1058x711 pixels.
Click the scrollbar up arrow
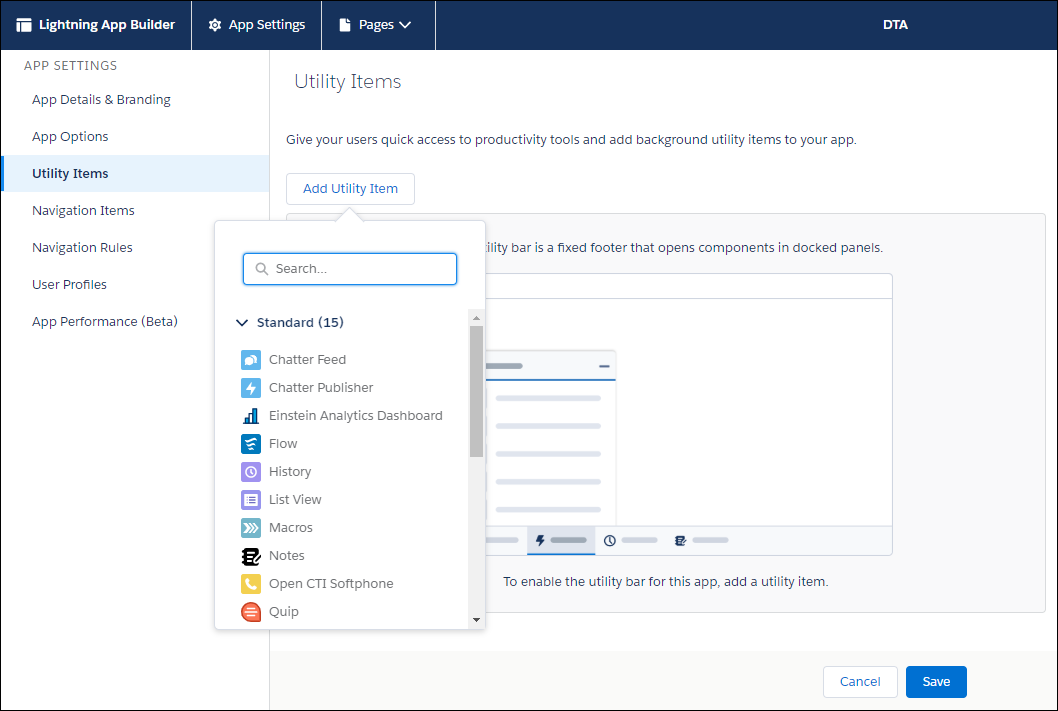[476, 318]
